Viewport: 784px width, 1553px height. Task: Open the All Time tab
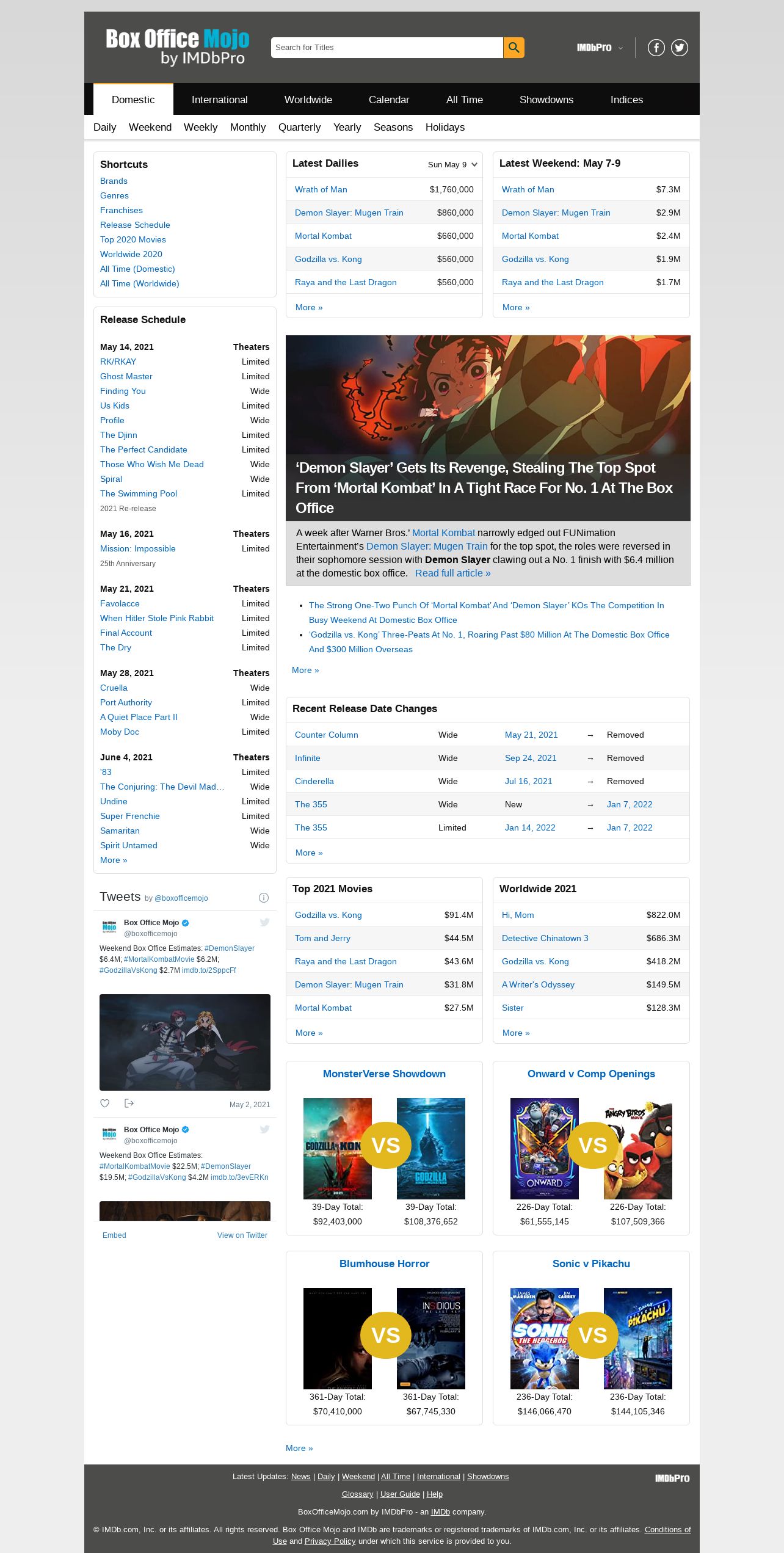pyautogui.click(x=465, y=100)
